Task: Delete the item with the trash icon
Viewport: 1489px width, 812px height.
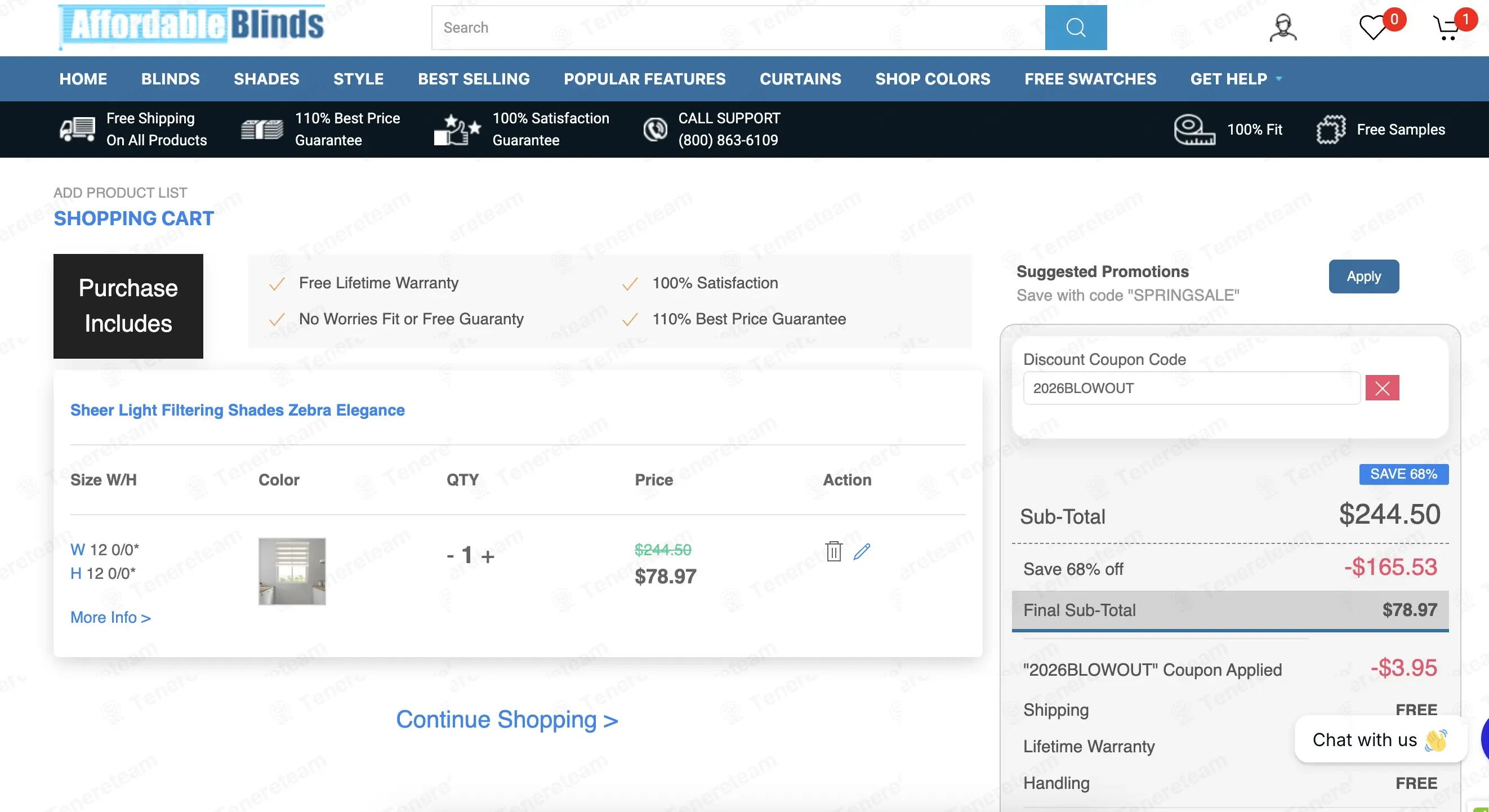Action: 833,551
